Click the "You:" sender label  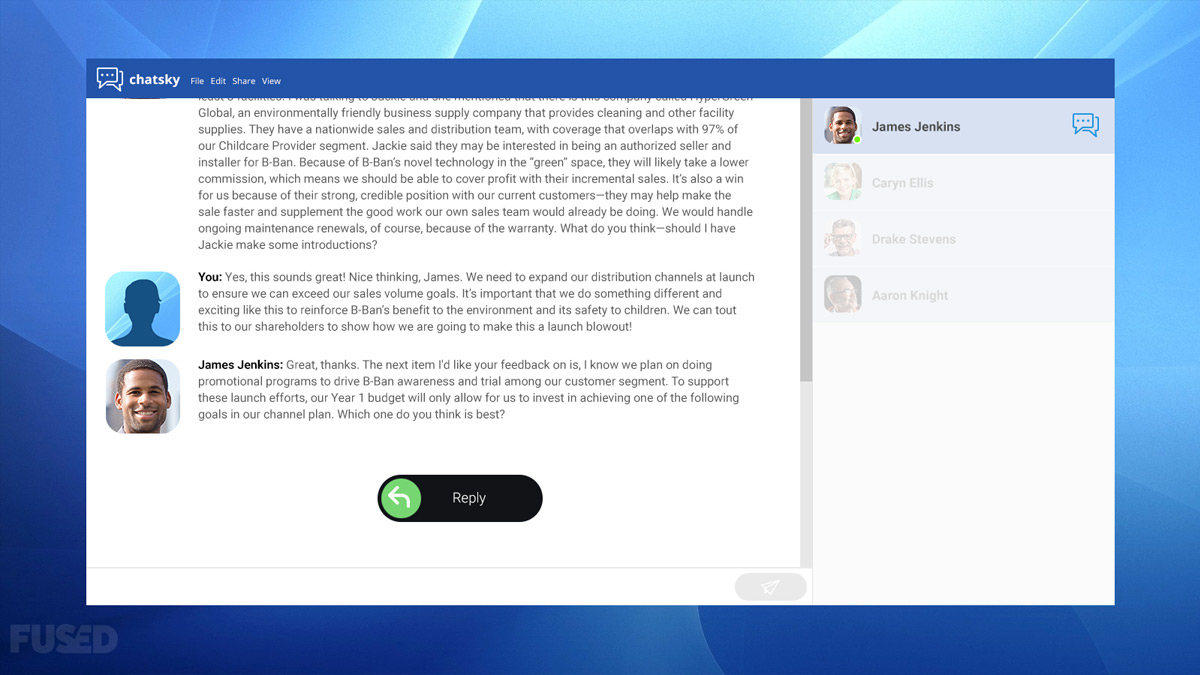(210, 277)
